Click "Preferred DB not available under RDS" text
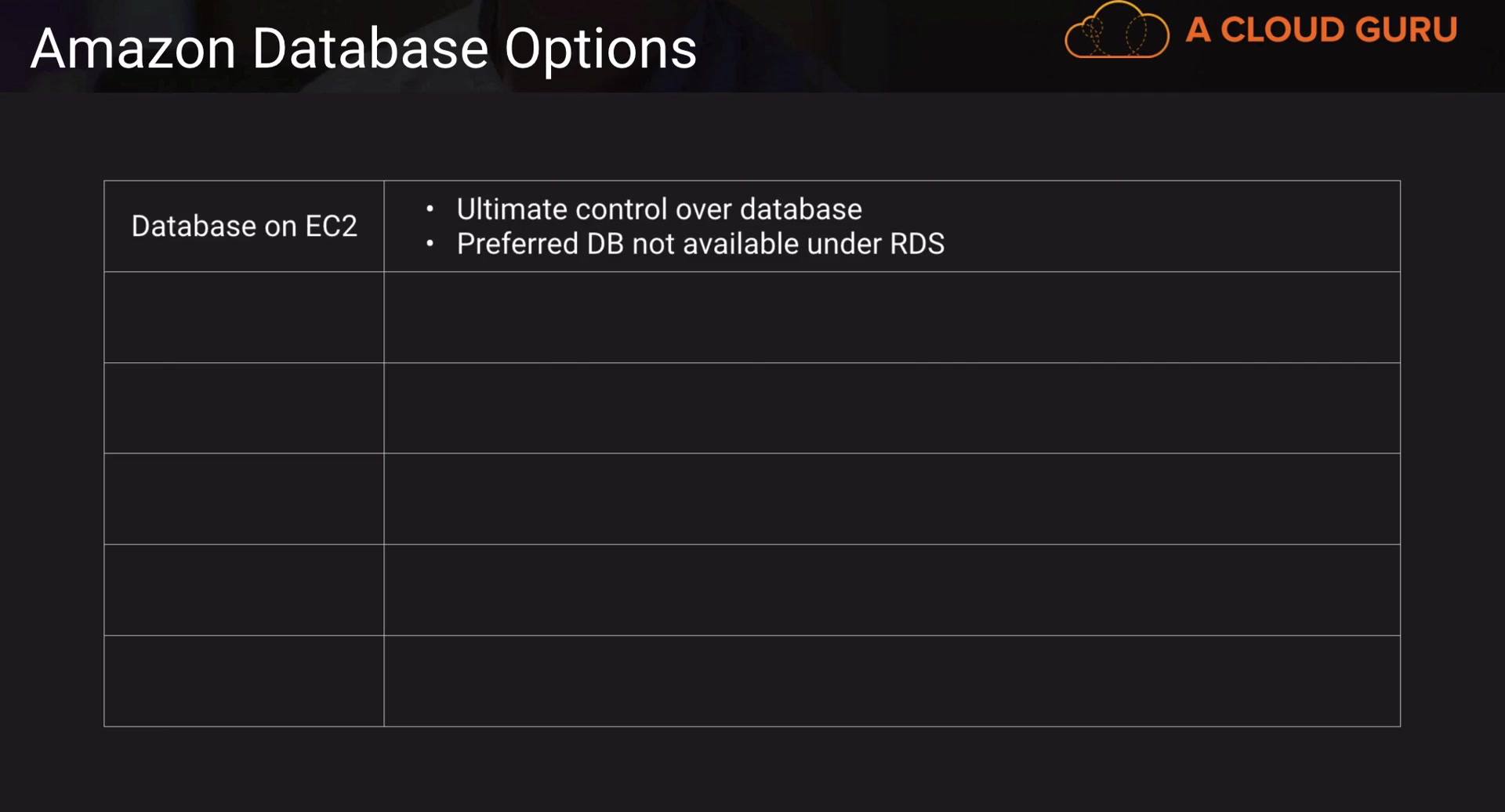This screenshot has height=812, width=1505. tap(700, 244)
